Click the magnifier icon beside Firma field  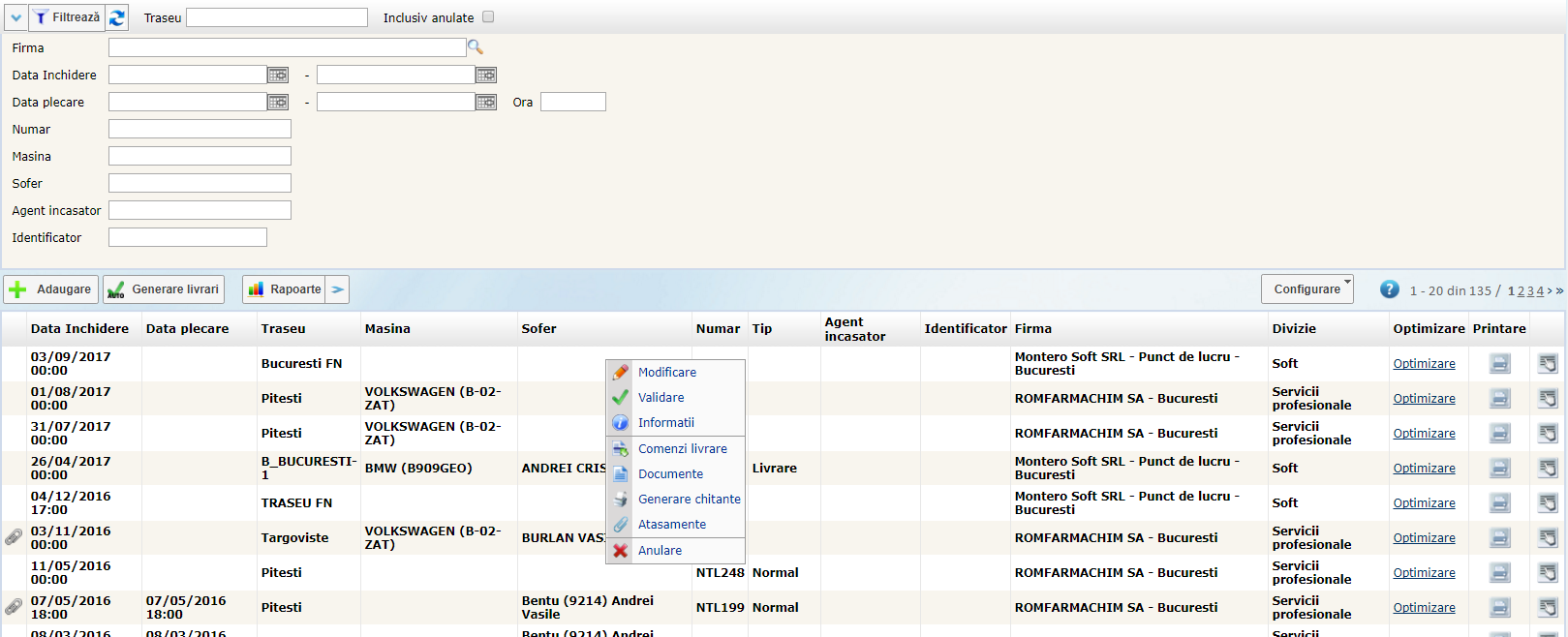[475, 47]
